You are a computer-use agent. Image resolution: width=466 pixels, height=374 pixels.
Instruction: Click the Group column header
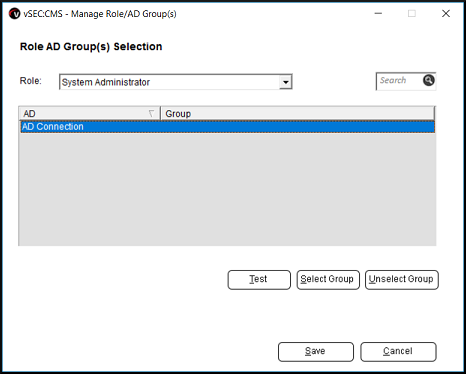[298, 114]
